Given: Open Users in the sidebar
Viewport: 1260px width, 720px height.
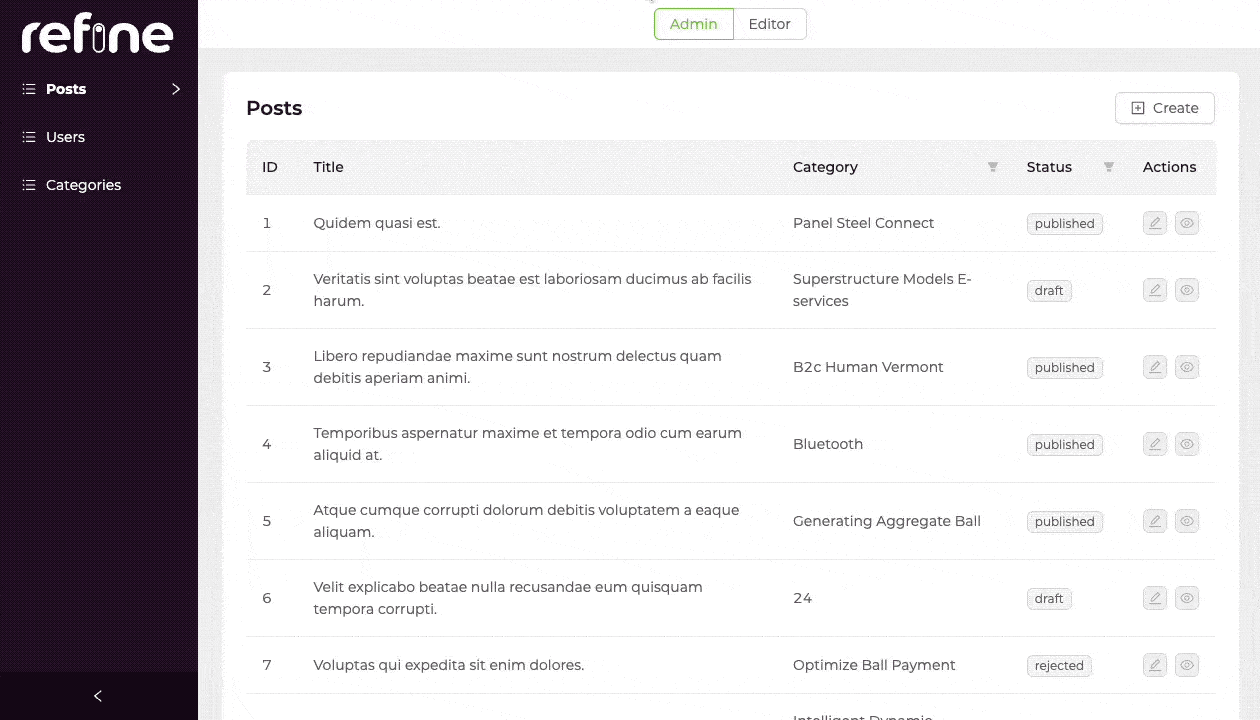Looking at the screenshot, I should (x=65, y=137).
